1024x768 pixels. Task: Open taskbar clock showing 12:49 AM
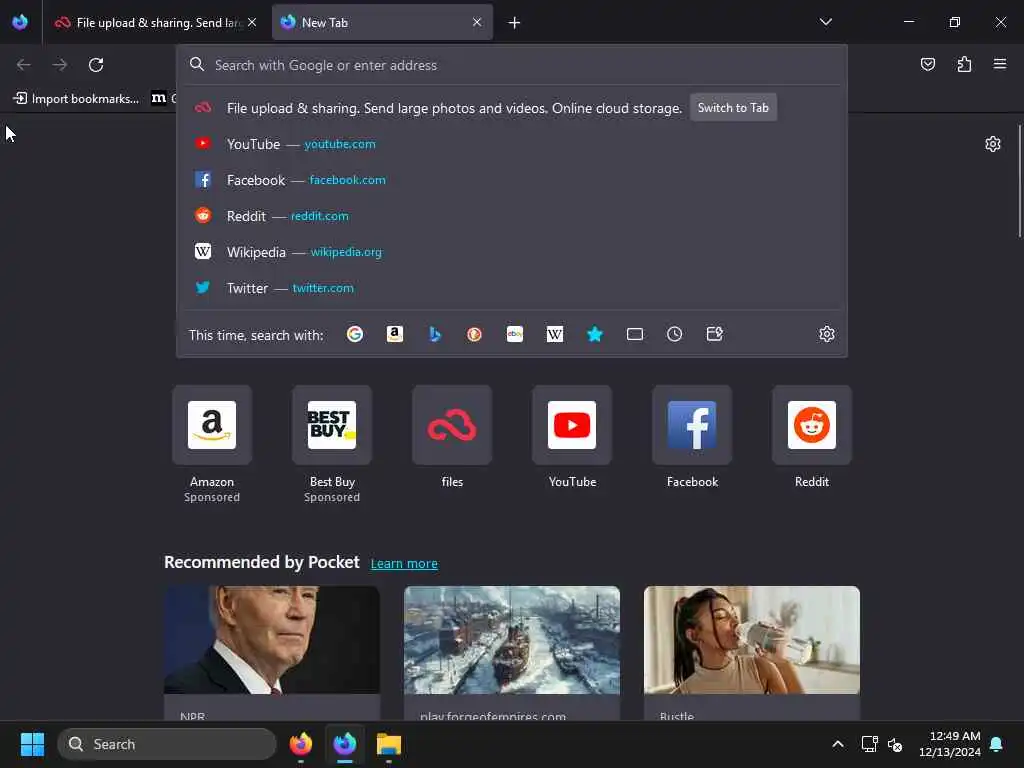point(950,744)
